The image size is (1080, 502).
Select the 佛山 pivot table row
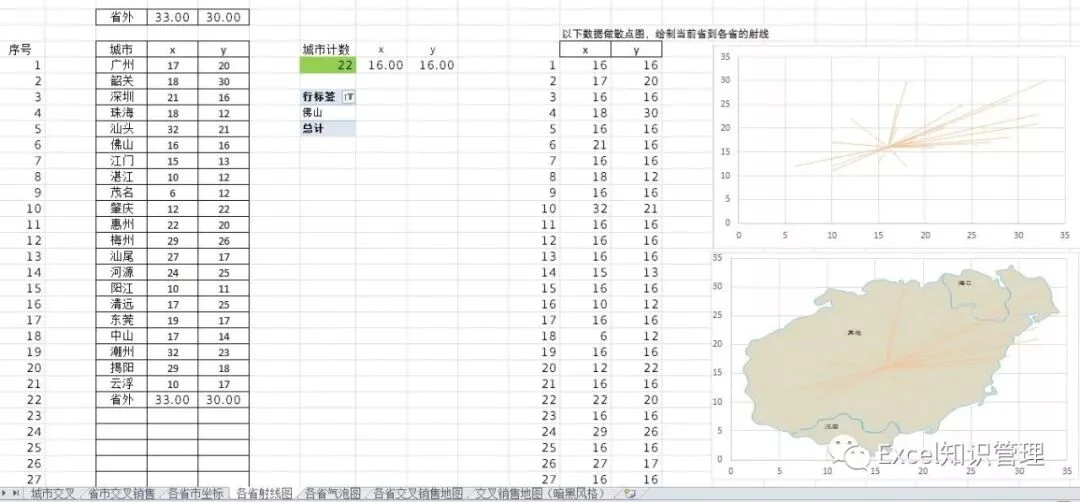(328, 112)
